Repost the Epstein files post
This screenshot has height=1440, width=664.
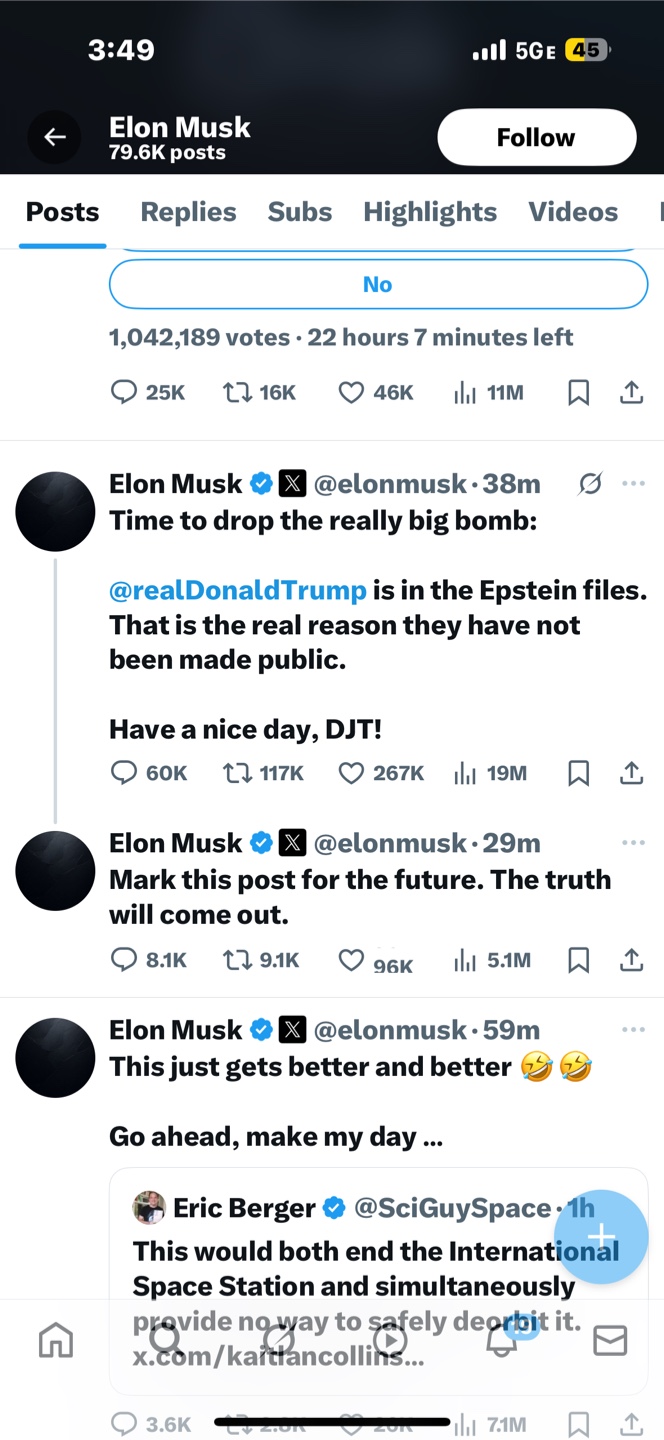[263, 773]
